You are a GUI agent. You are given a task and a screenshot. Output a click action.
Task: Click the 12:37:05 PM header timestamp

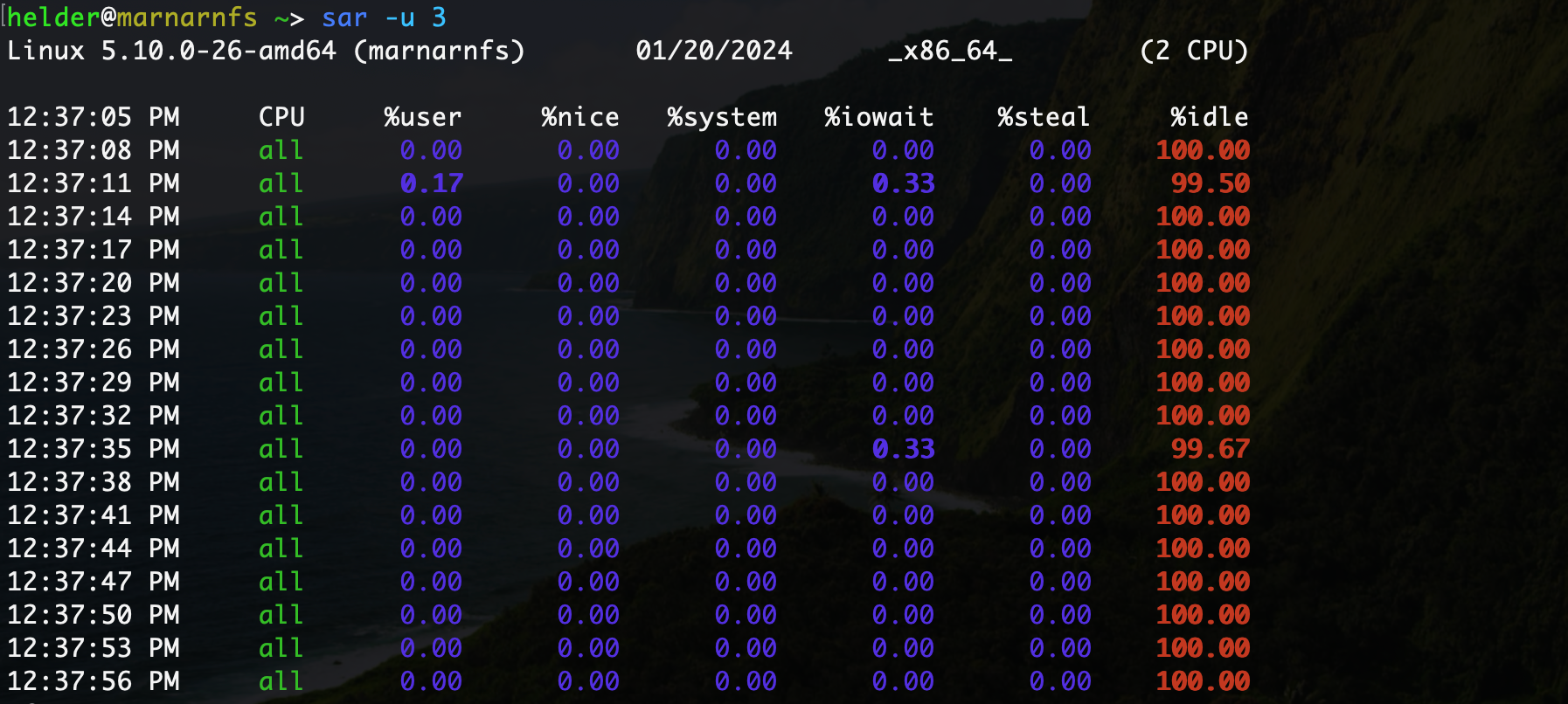(x=94, y=117)
